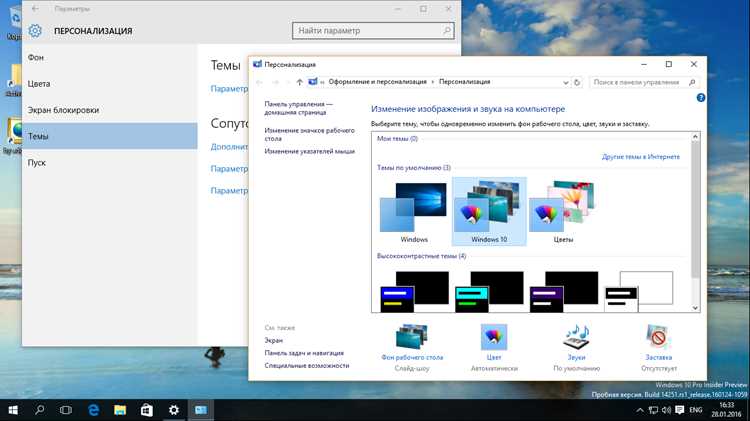The height and width of the screenshot is (421, 750).
Task: Open network icon in system tray
Action: coord(653,410)
